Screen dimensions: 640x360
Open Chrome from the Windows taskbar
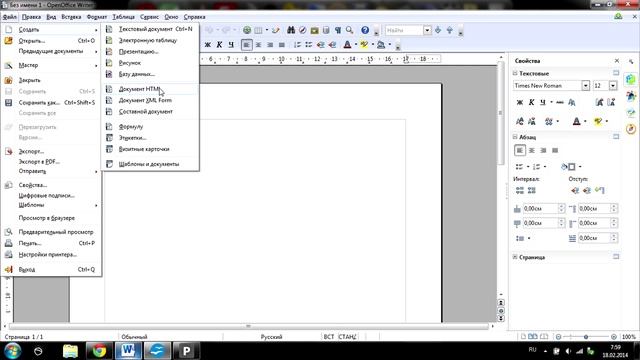coord(99,351)
